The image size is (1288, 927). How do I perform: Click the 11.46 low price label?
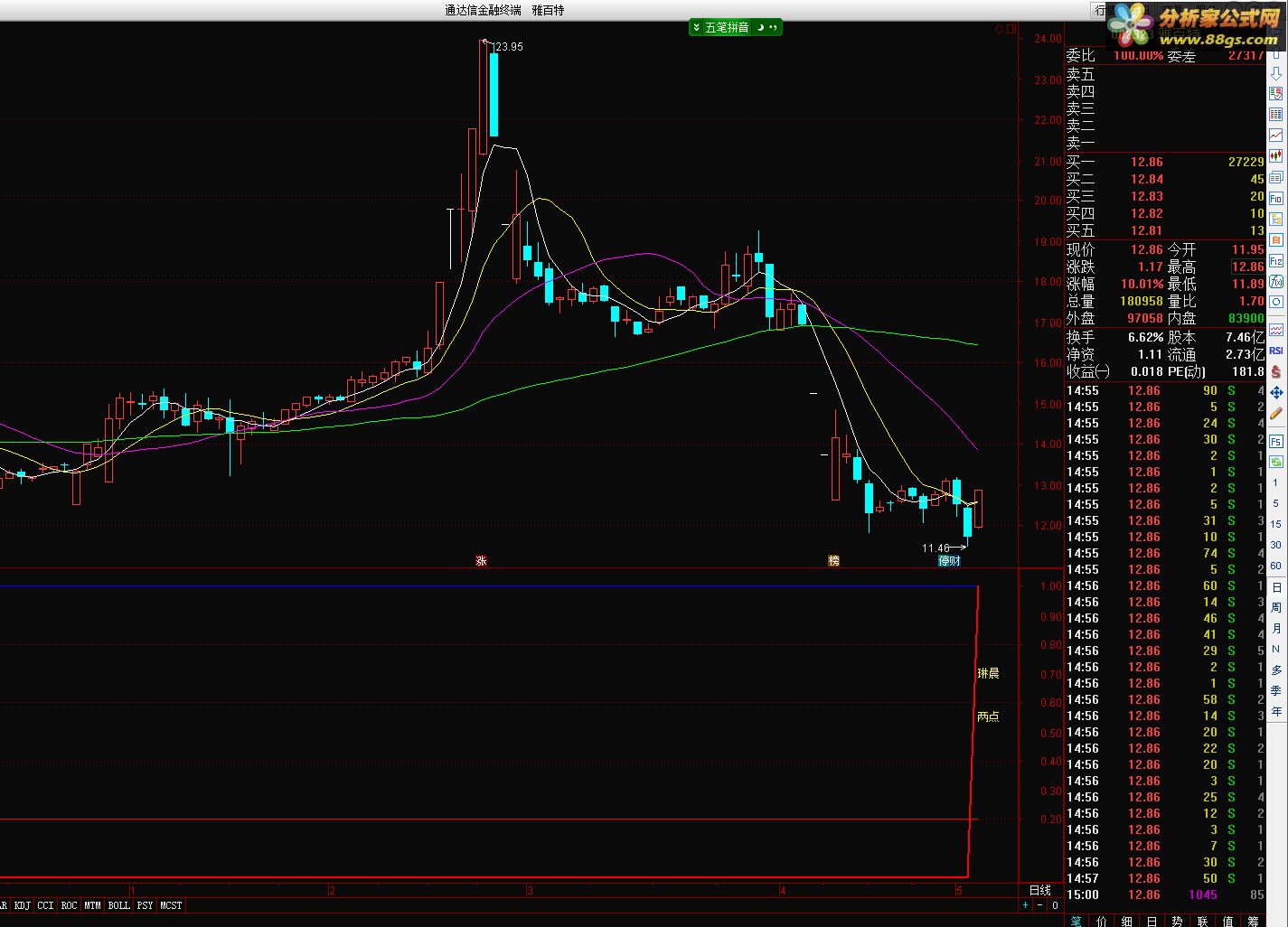[x=935, y=548]
